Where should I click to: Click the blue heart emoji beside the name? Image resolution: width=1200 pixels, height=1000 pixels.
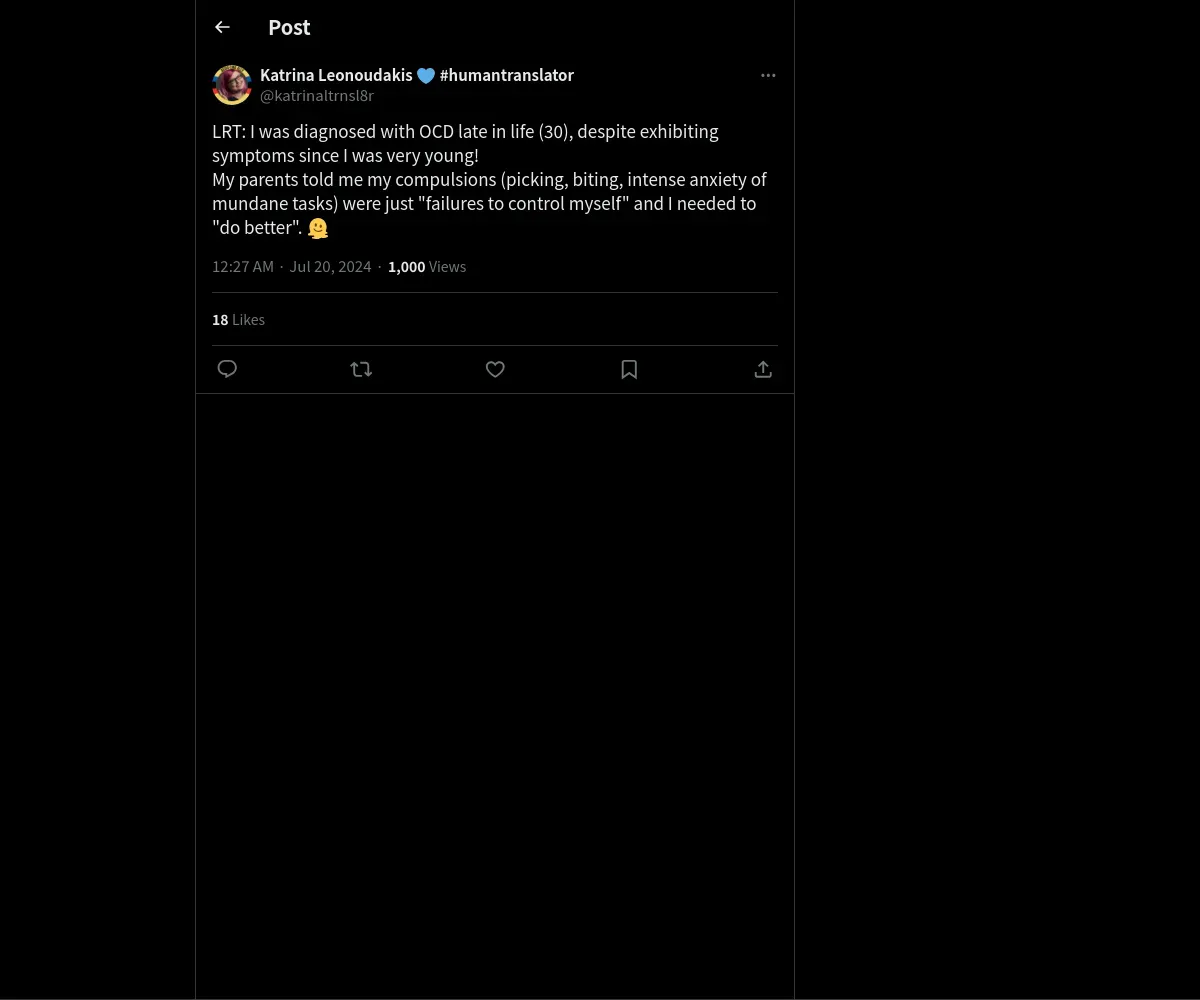426,76
